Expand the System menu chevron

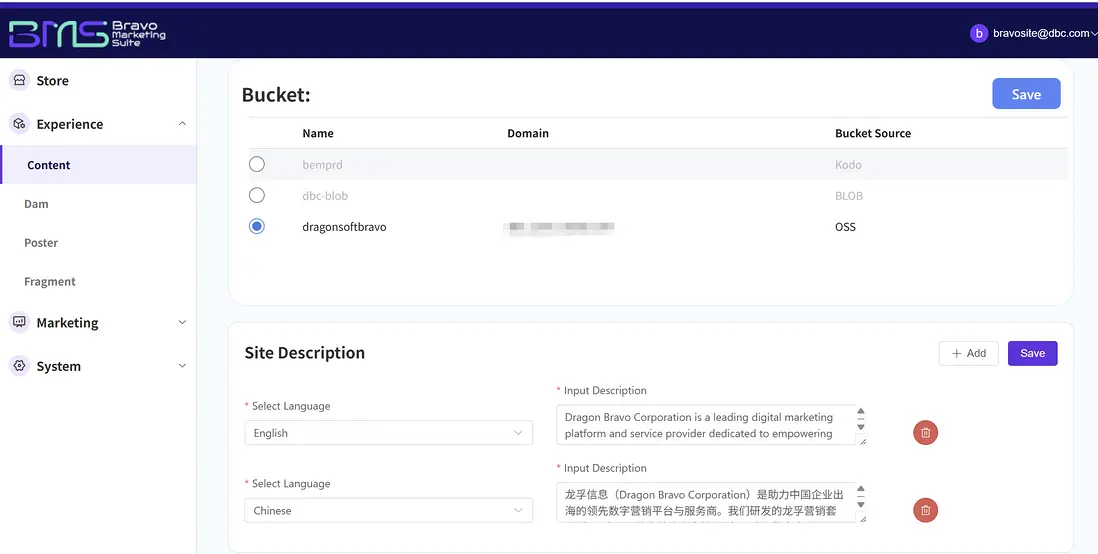pyautogui.click(x=182, y=366)
